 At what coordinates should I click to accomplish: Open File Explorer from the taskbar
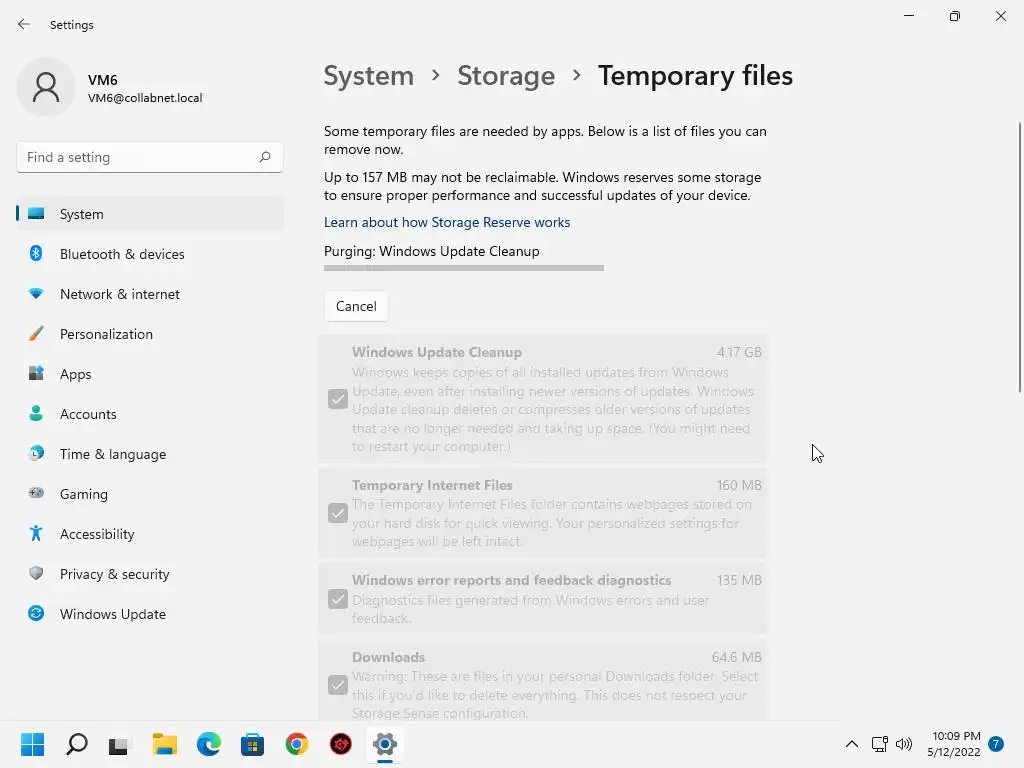[x=164, y=744]
